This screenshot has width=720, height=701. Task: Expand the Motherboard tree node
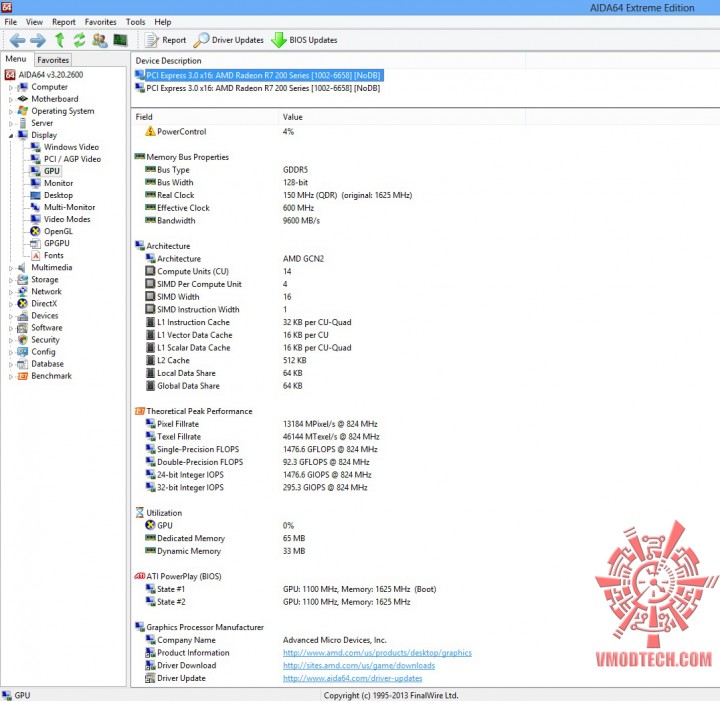coord(11,99)
